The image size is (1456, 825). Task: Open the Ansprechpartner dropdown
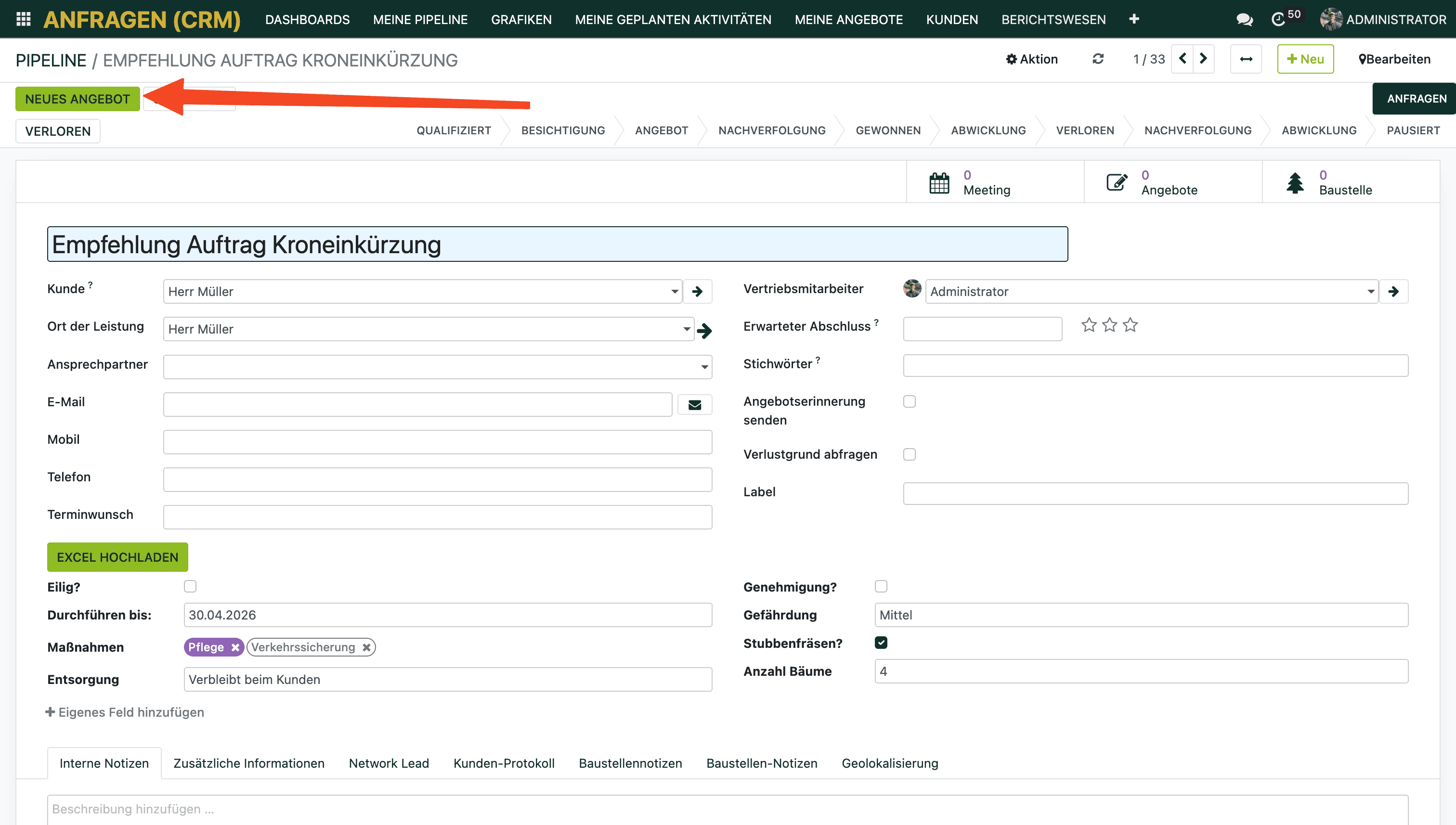(704, 367)
